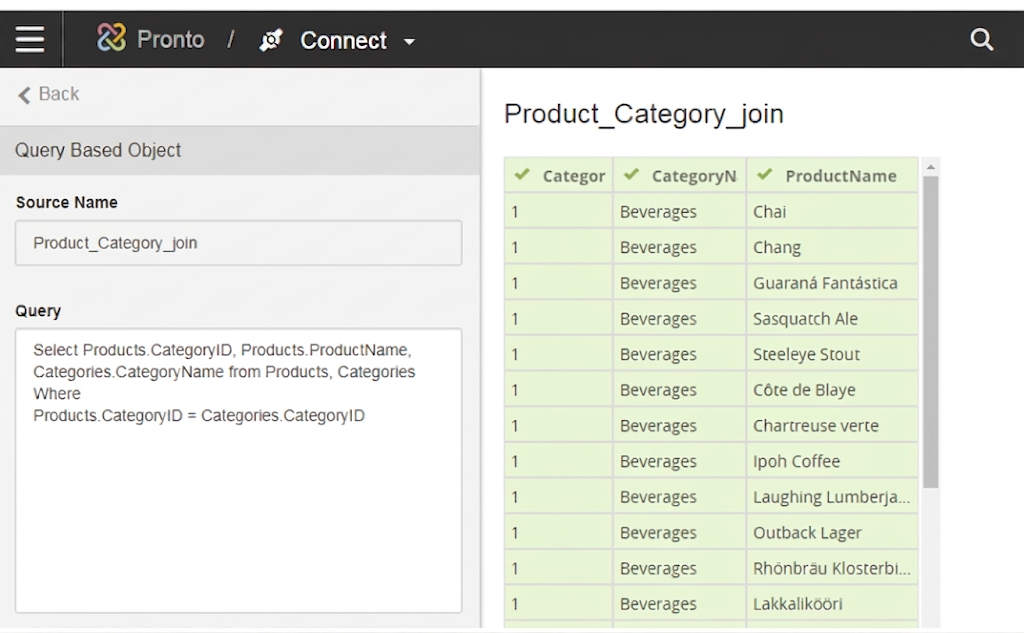Click category ID 1 in Chang row
The height and width of the screenshot is (633, 1024).
pyautogui.click(x=558, y=248)
